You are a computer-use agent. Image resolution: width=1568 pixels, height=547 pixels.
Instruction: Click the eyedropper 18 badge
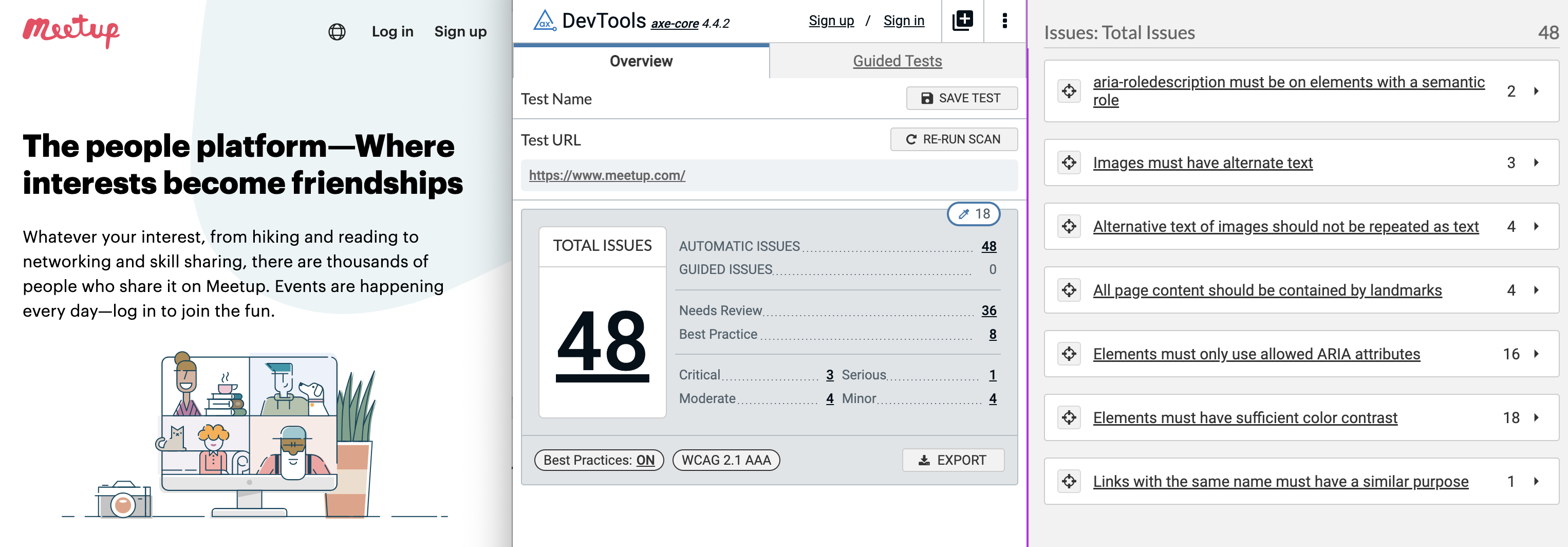[x=974, y=214]
